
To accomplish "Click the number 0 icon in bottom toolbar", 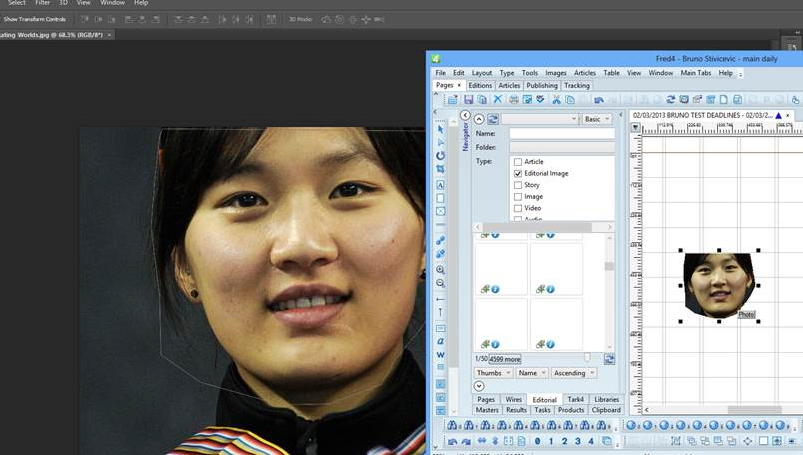I will click(537, 441).
